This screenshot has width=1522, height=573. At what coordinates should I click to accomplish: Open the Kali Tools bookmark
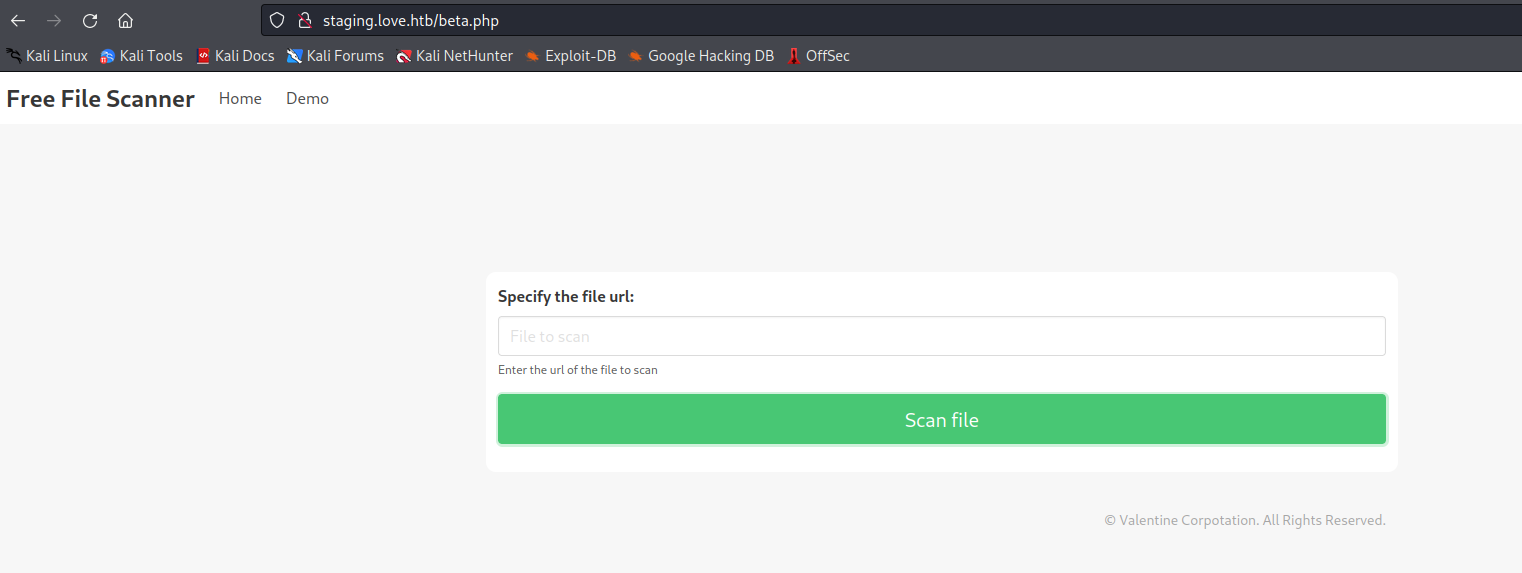click(141, 56)
